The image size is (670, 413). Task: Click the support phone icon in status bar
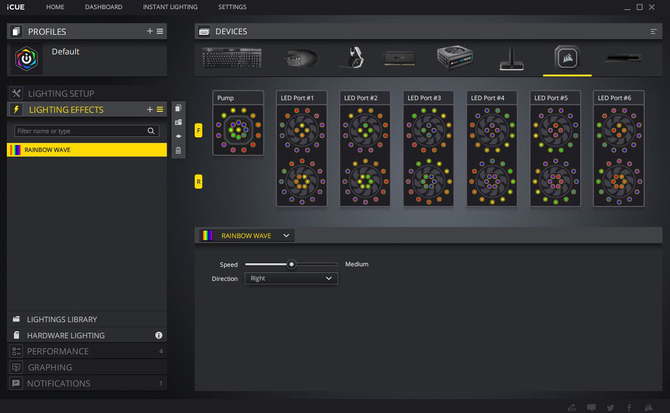pos(572,407)
